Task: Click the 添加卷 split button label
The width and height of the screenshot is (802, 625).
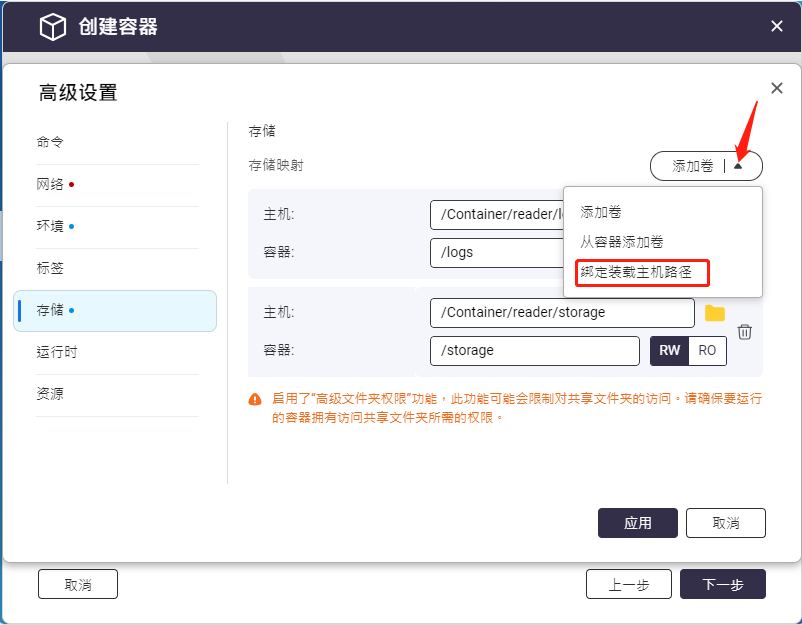Action: pyautogui.click(x=692, y=166)
